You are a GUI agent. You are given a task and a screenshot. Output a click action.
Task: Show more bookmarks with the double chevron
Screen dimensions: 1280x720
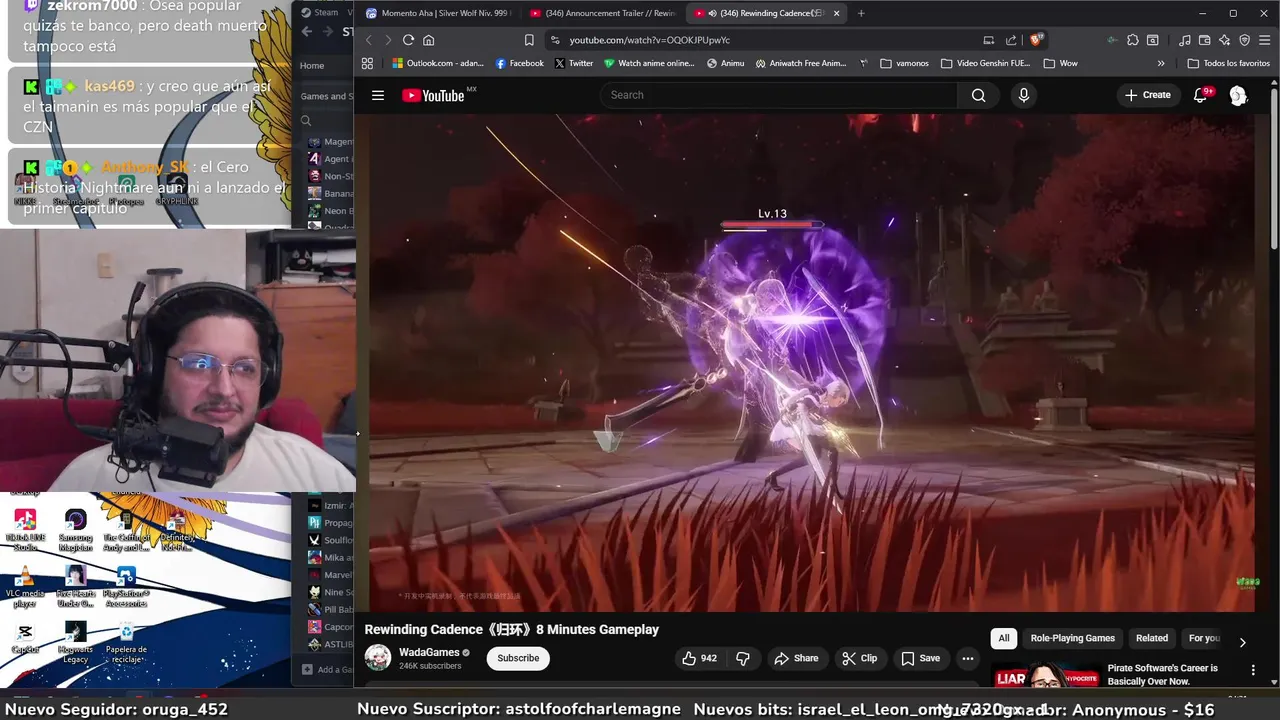click(1161, 63)
